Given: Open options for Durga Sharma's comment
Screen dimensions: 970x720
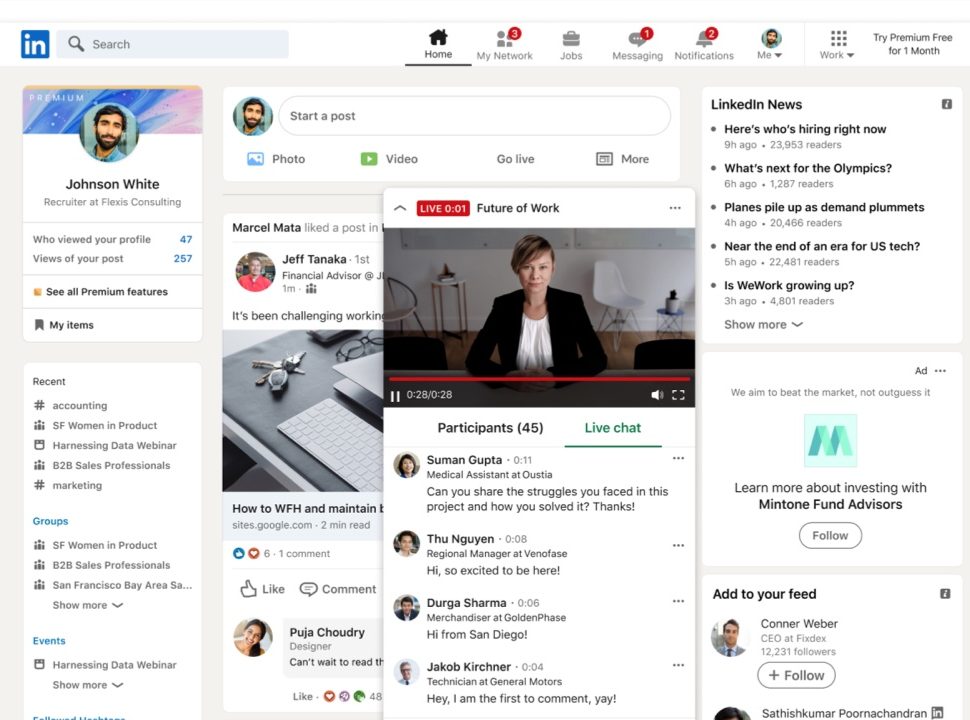Looking at the screenshot, I should pos(678,601).
